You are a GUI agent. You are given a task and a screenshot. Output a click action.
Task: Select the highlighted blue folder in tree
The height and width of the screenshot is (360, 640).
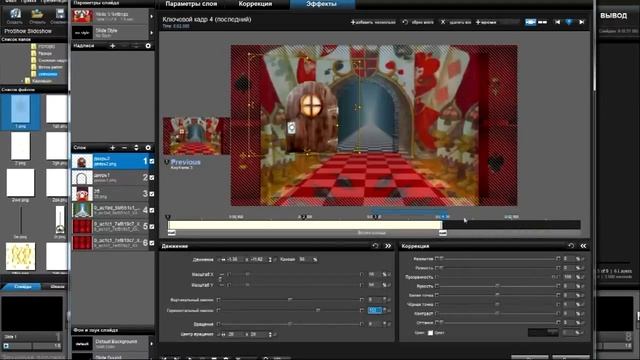point(48,74)
